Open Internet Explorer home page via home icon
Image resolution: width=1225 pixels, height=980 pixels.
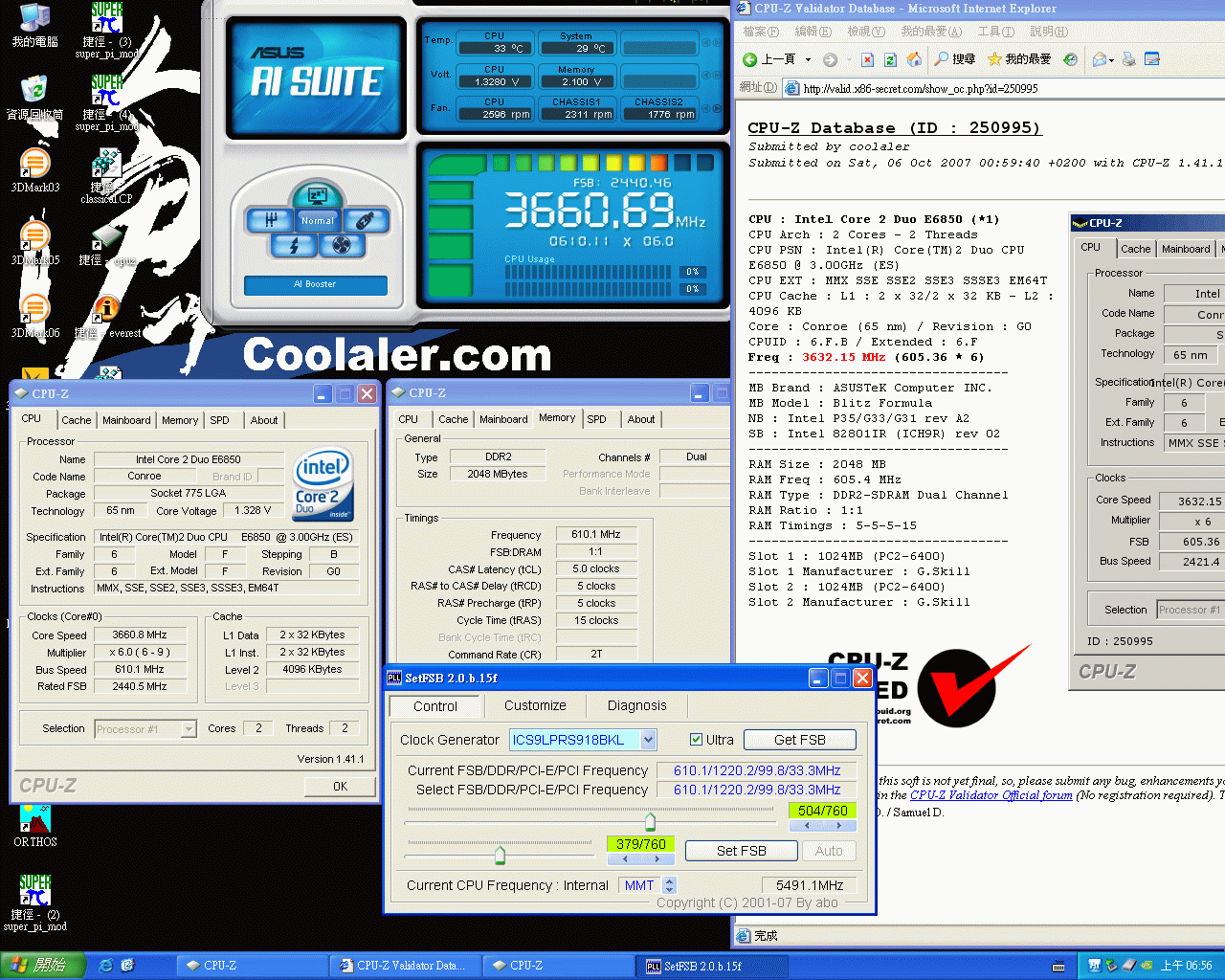click(913, 57)
